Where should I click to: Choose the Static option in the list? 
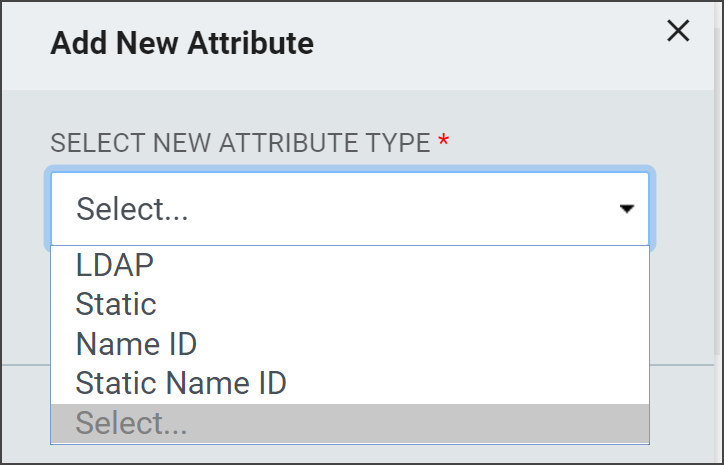[350, 305]
